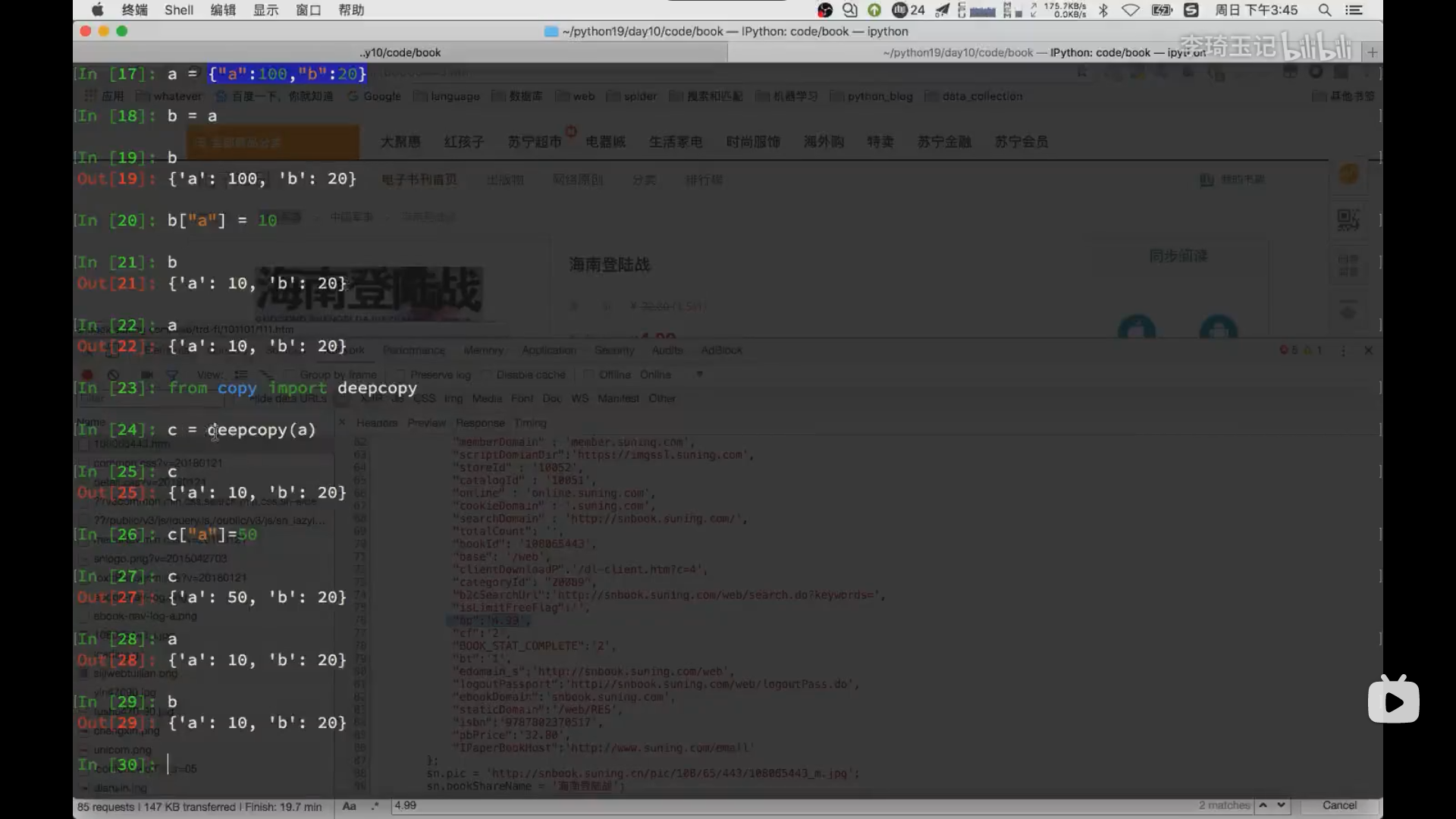The height and width of the screenshot is (819, 1456).
Task: Toggle the Aa match-case option
Action: click(350, 805)
